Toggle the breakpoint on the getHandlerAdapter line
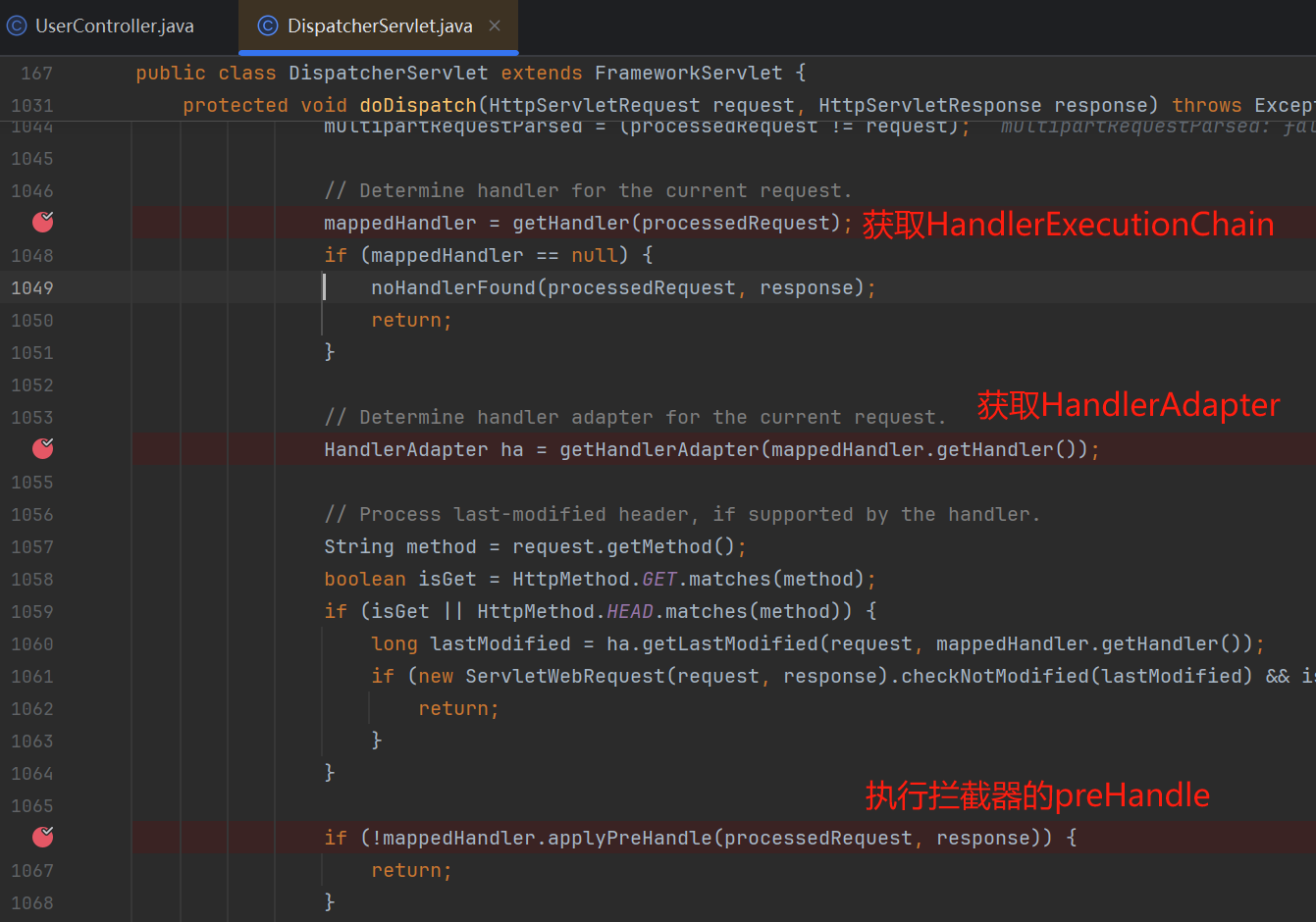 (x=43, y=449)
